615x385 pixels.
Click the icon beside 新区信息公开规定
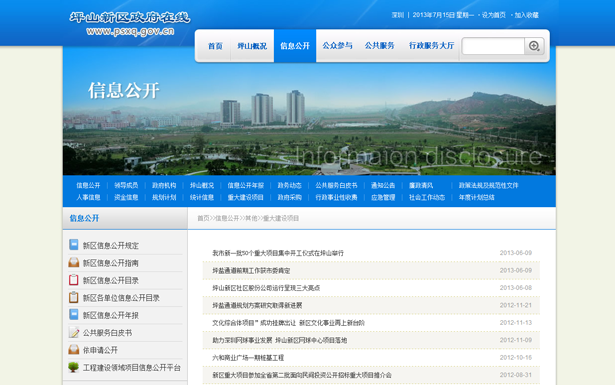(73, 245)
